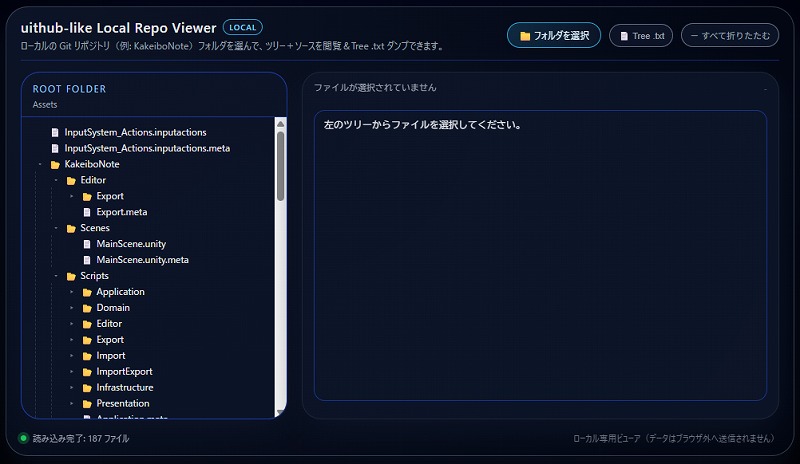The height and width of the screenshot is (464, 800).
Task: Expand the Application folder arrow
Action: tap(72, 292)
